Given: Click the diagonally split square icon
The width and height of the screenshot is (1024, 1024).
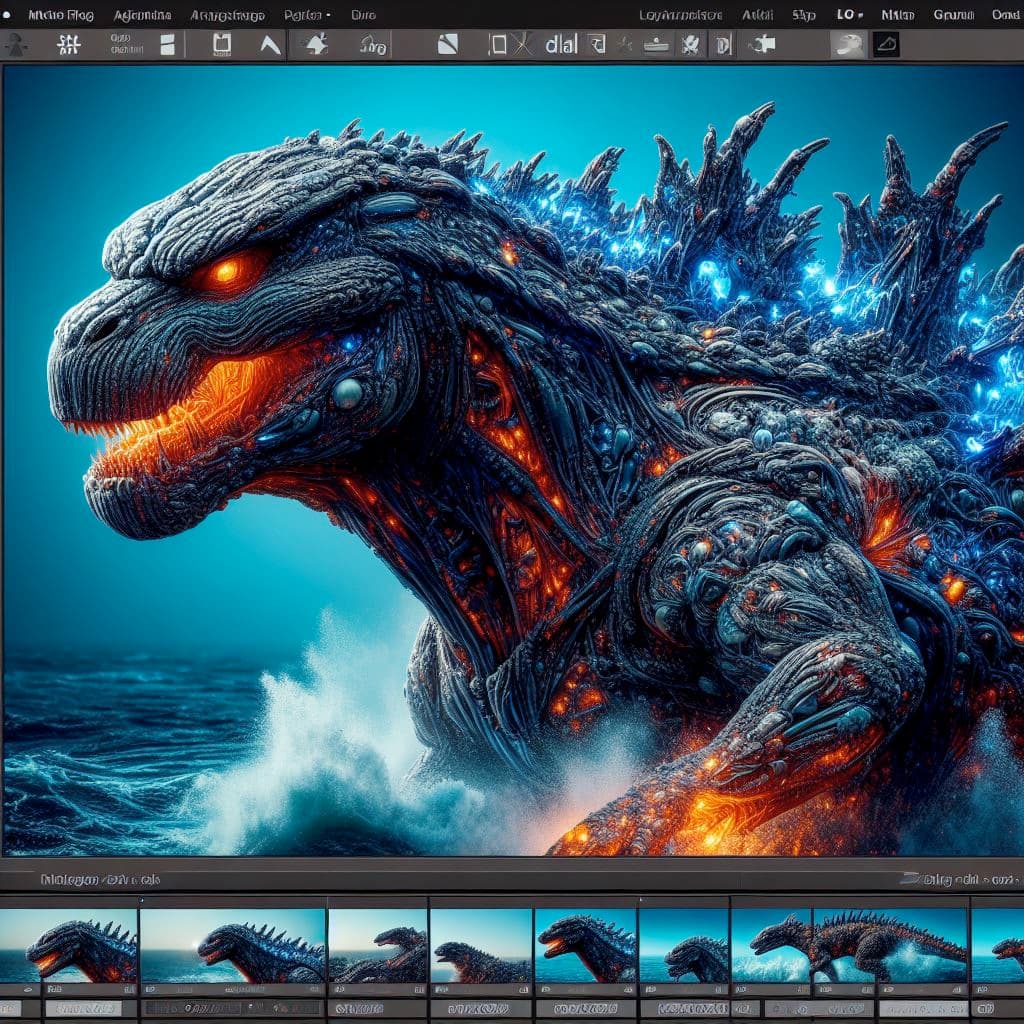Looking at the screenshot, I should pyautogui.click(x=447, y=44).
